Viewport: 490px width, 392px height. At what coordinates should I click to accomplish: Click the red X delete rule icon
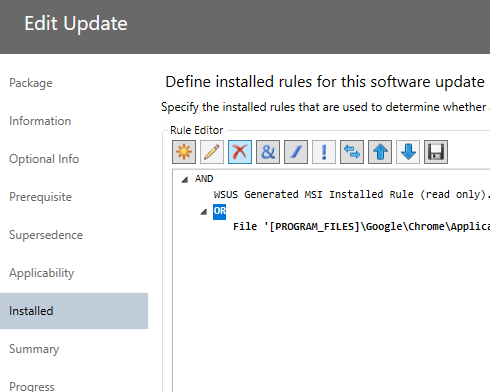[x=240, y=152]
